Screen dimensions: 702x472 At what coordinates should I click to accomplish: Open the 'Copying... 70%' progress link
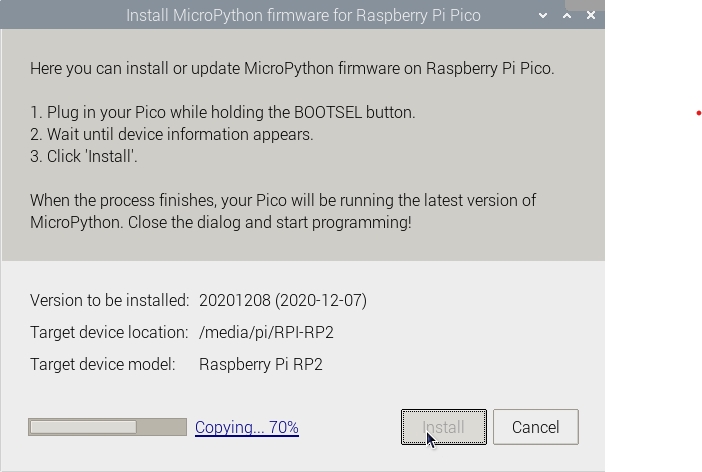click(x=246, y=427)
